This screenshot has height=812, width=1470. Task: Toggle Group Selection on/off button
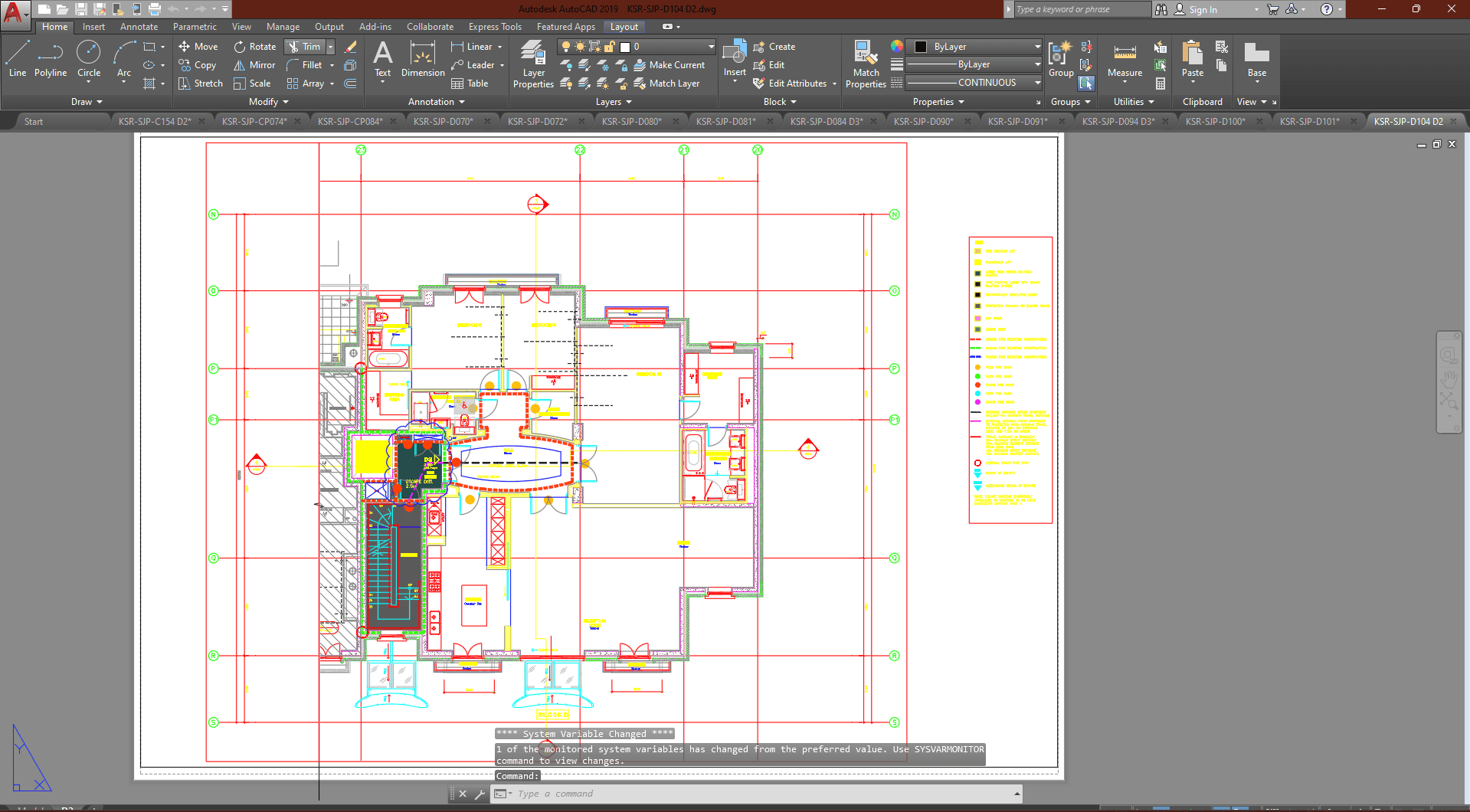[x=1086, y=83]
